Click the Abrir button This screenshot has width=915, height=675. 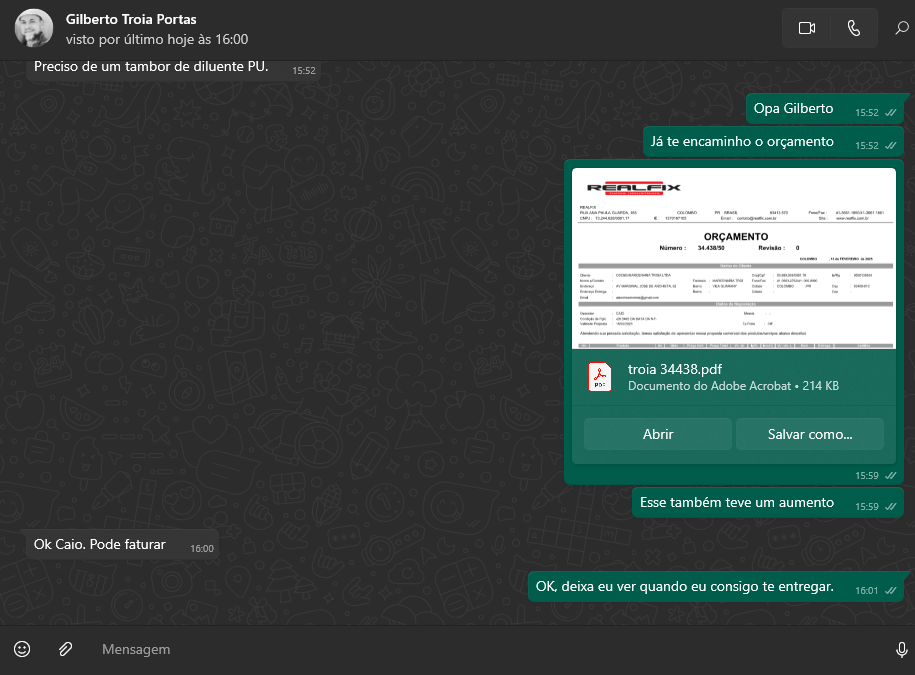657,434
